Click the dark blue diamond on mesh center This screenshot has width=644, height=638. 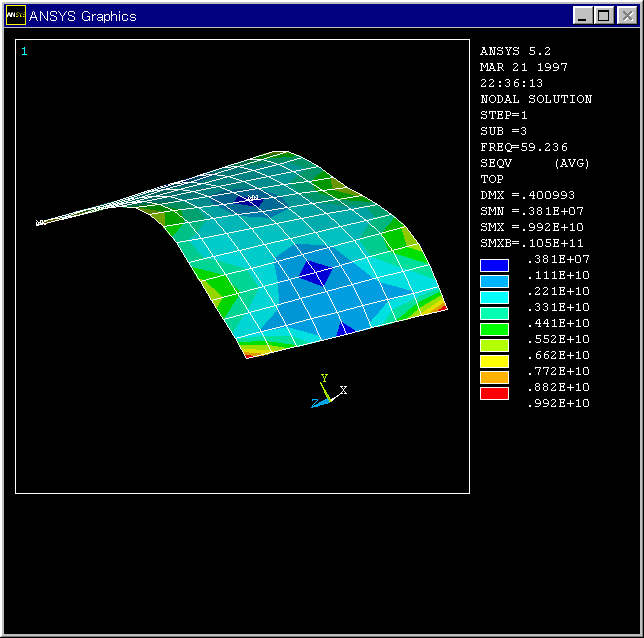[x=316, y=271]
